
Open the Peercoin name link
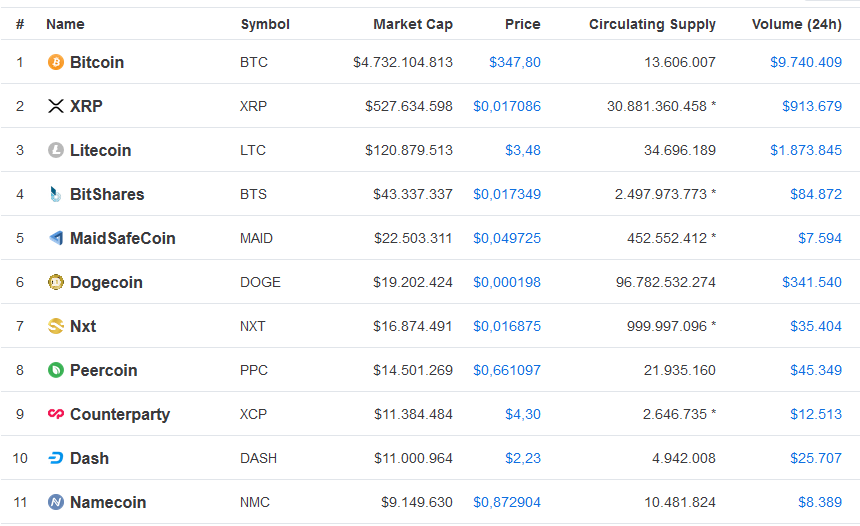103,370
